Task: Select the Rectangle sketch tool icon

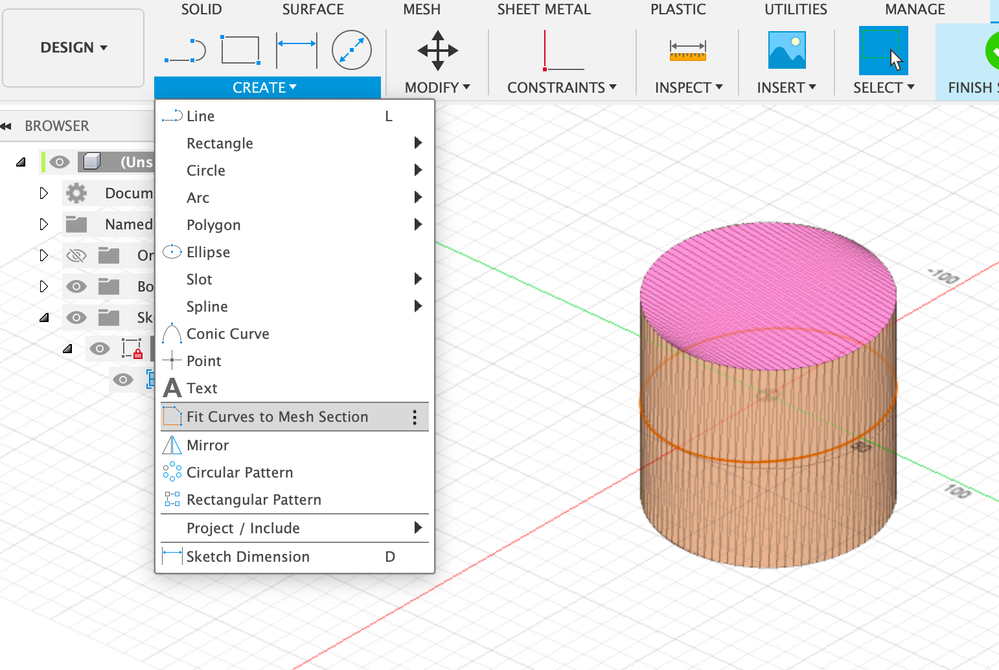Action: (x=240, y=50)
